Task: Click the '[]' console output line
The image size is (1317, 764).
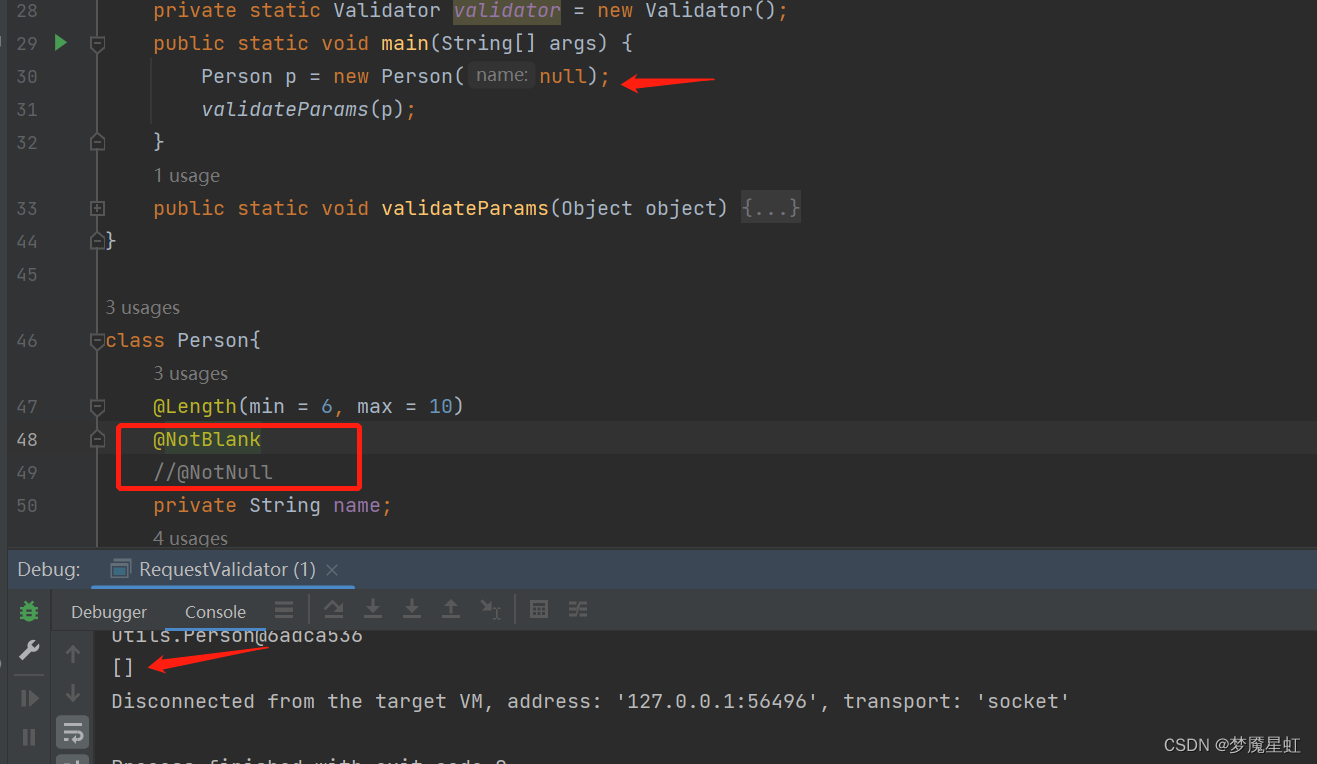Action: pyautogui.click(x=122, y=667)
